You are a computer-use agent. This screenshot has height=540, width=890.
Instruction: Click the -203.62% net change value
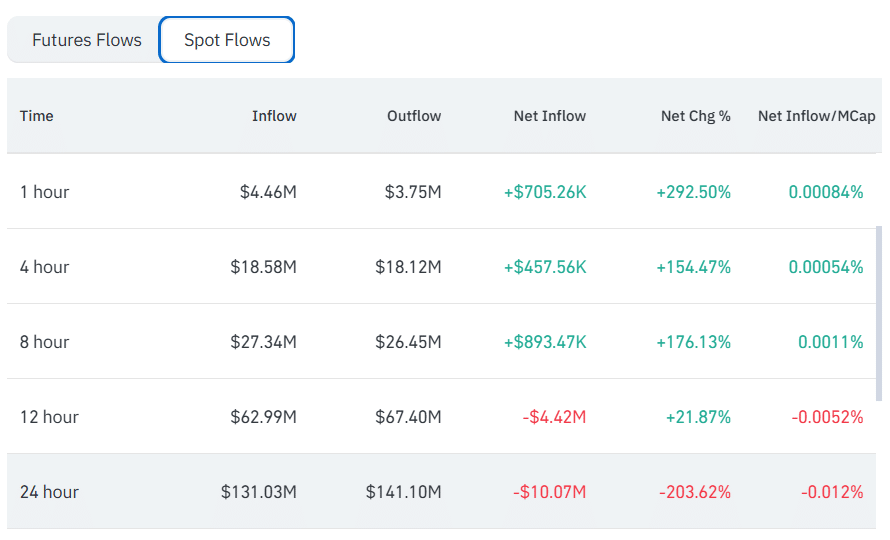695,492
